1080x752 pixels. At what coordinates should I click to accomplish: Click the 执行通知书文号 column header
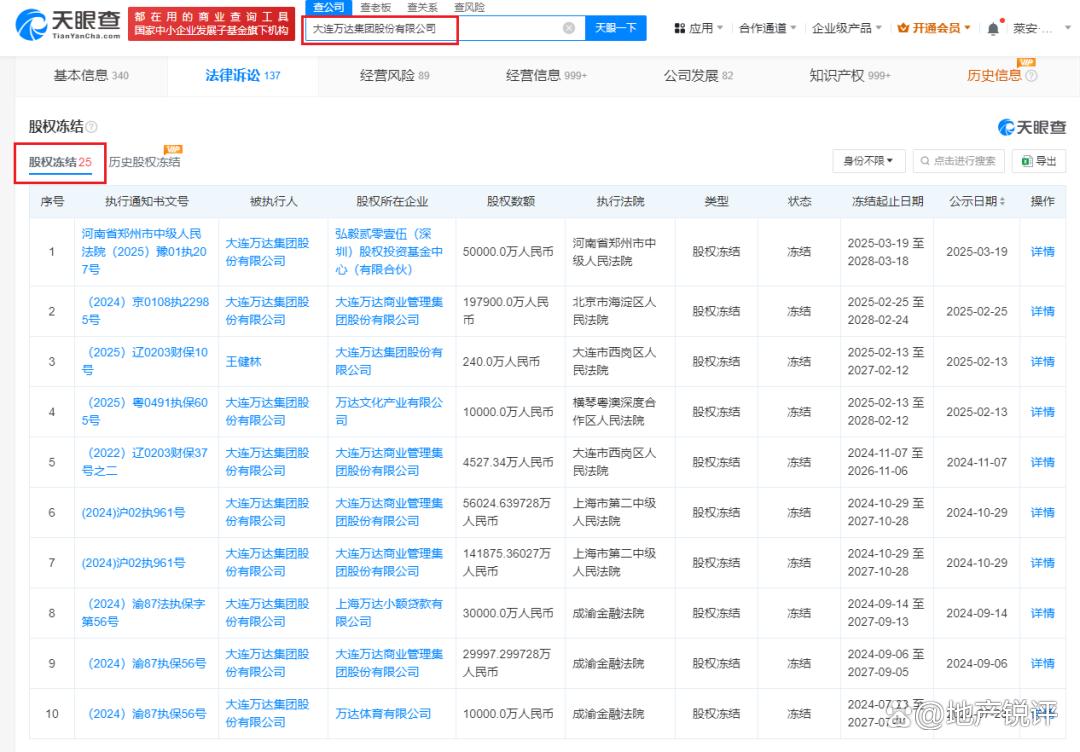point(146,201)
